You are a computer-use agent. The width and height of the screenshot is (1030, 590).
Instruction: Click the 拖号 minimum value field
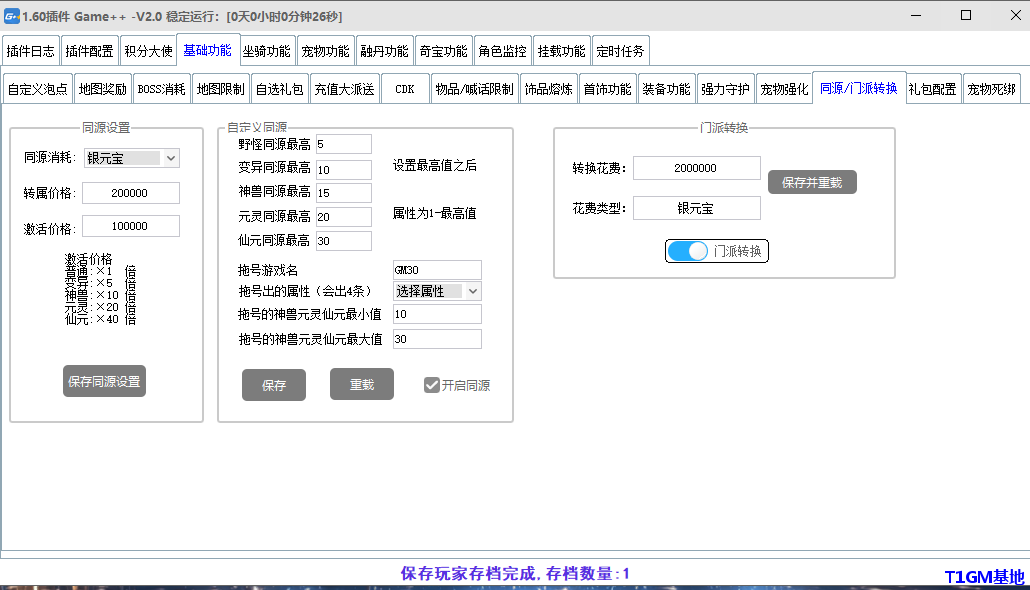[x=437, y=314]
